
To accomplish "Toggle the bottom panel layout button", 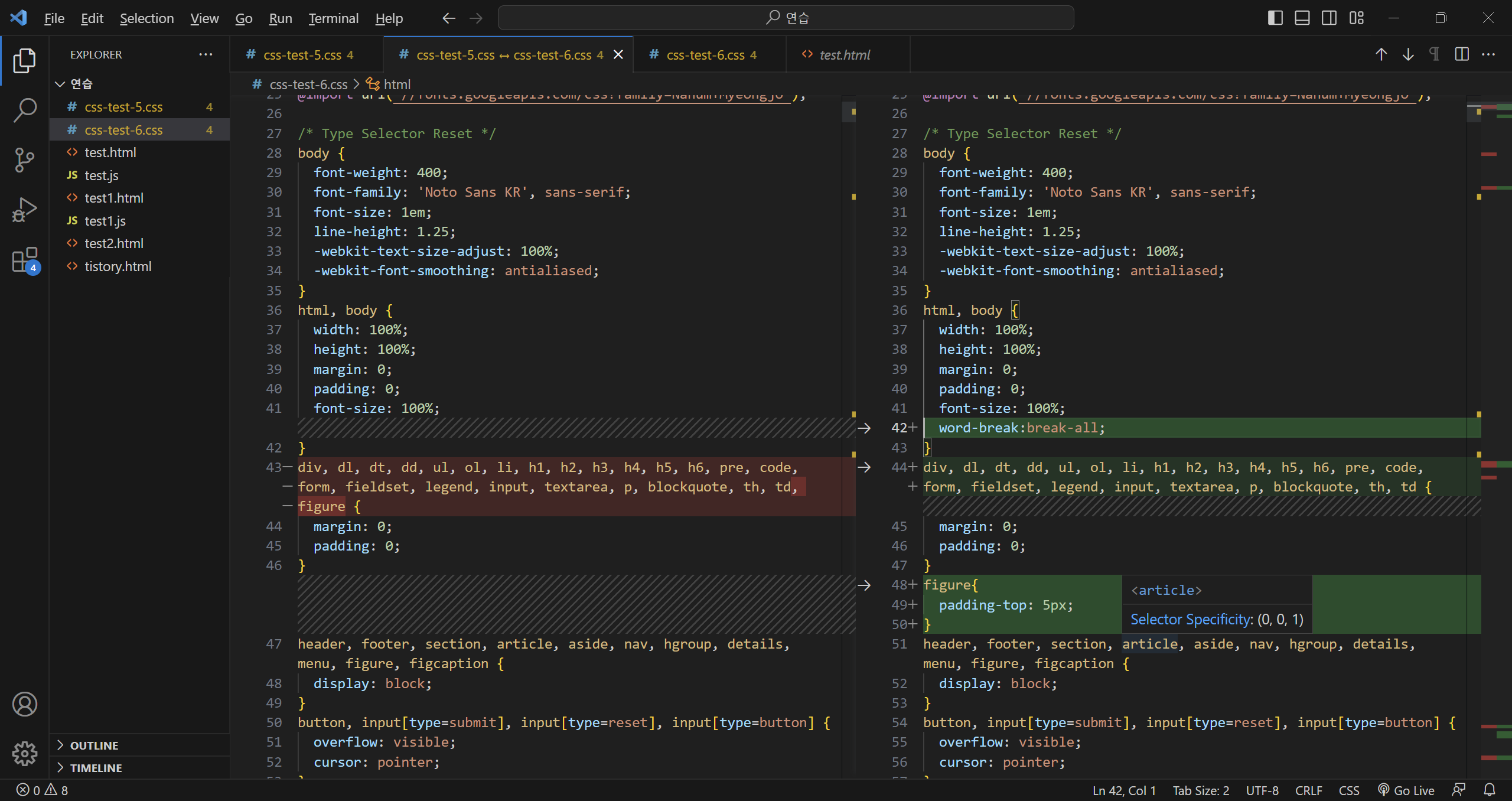I will tap(1302, 18).
